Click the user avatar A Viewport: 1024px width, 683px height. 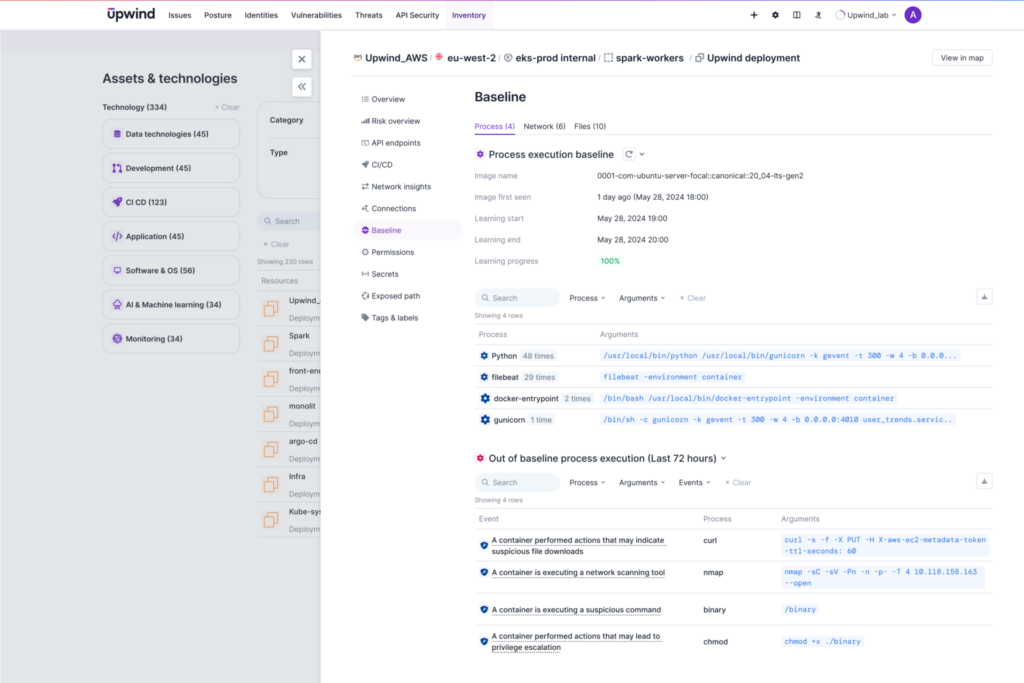pos(913,15)
